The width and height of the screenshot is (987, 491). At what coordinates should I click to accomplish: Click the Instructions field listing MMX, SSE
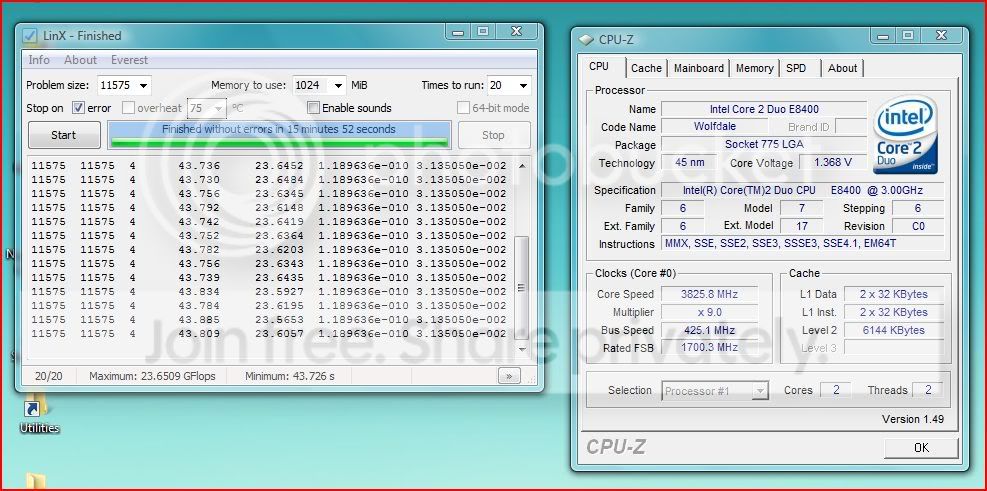(x=803, y=244)
